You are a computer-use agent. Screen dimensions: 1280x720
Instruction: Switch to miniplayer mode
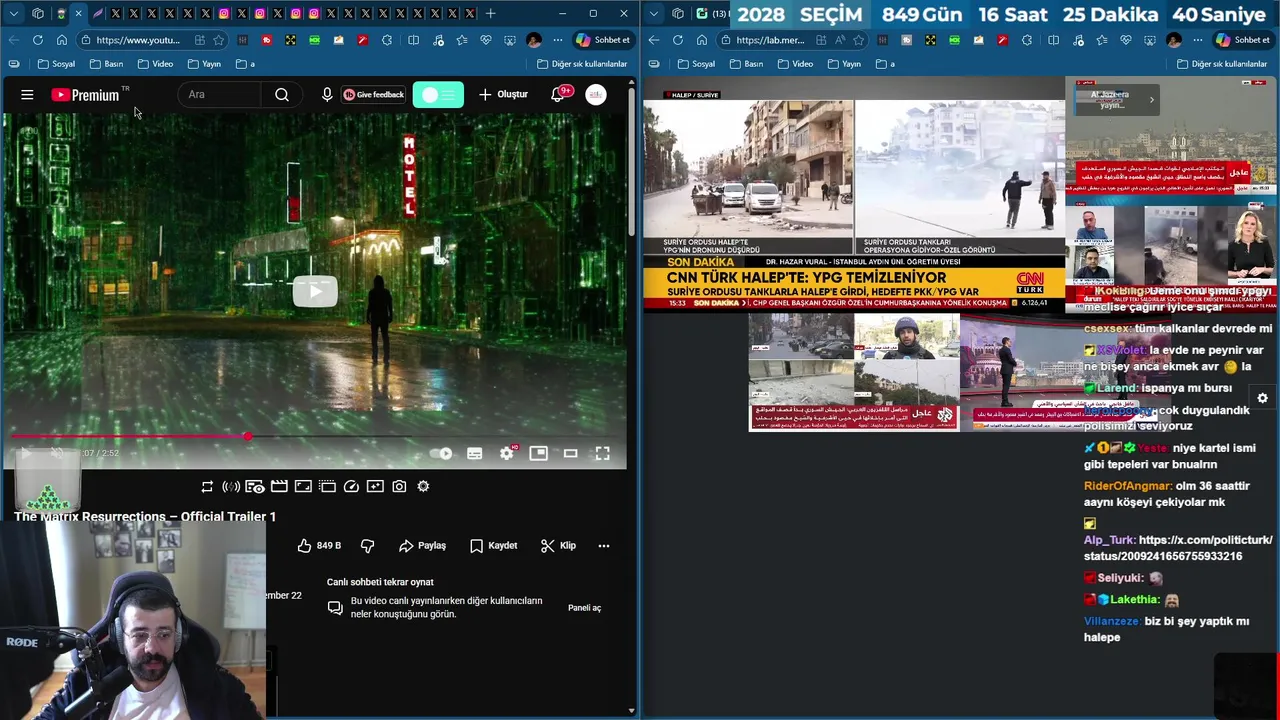(x=539, y=453)
